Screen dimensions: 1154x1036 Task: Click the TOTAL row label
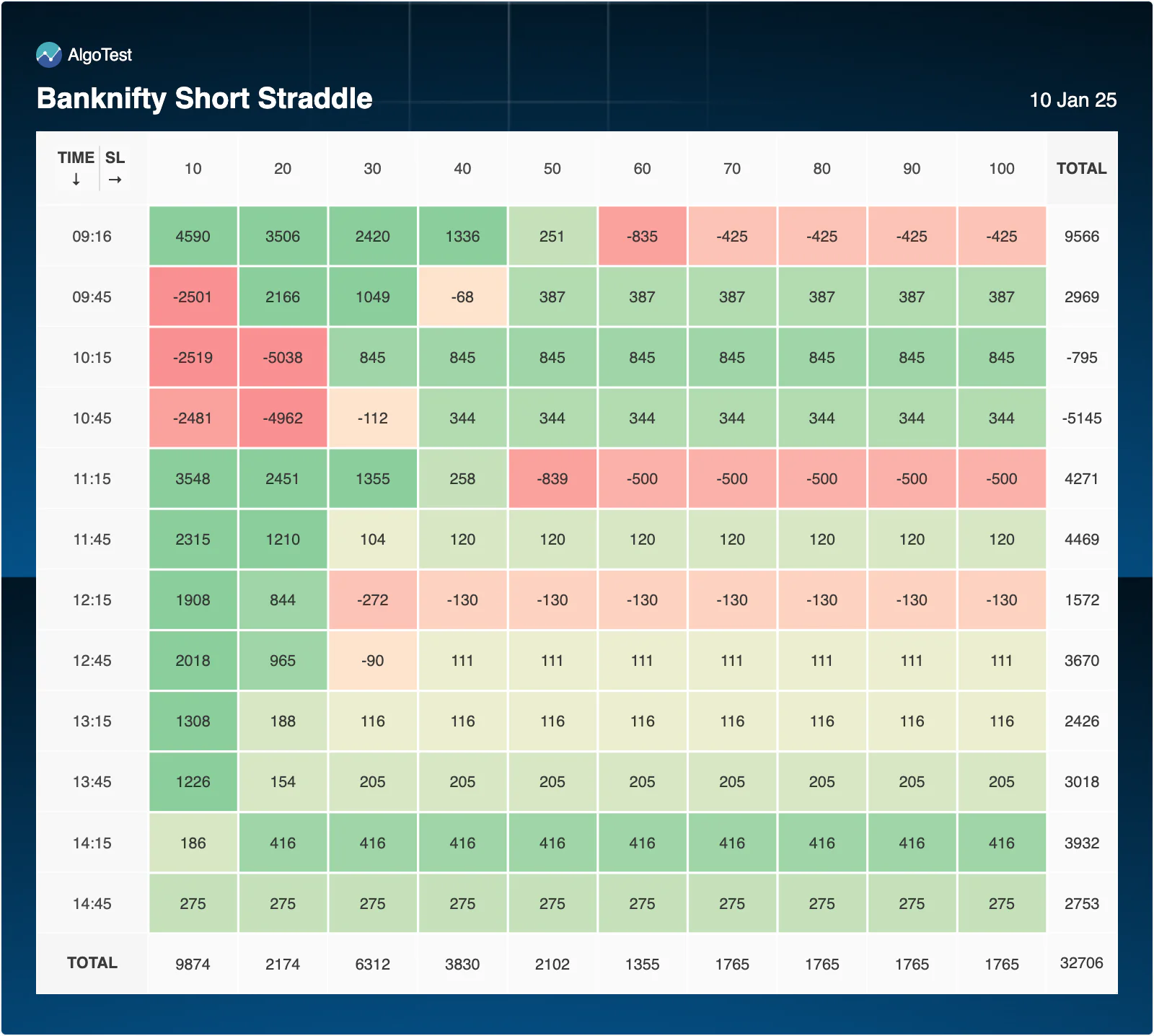(92, 963)
